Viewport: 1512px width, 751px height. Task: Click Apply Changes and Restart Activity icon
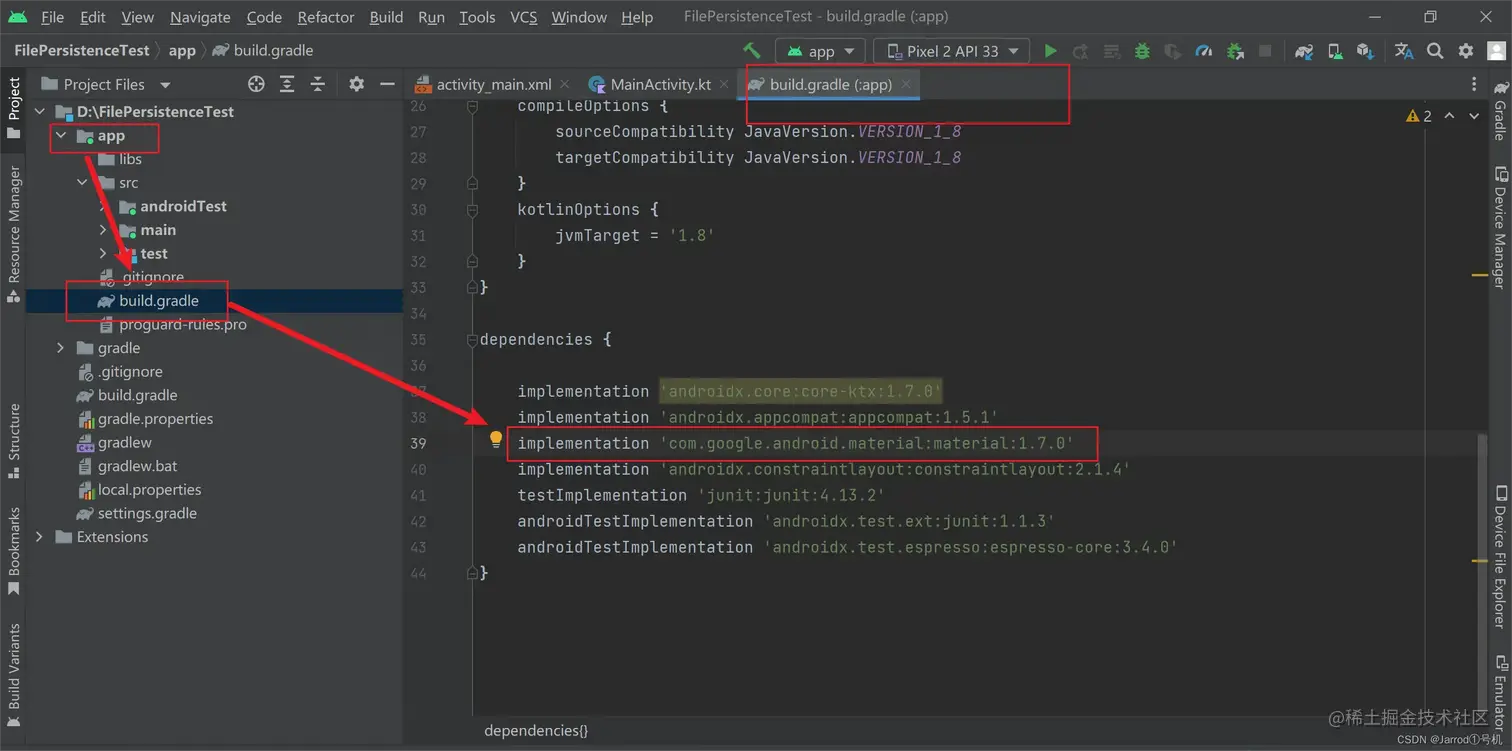pos(1080,51)
